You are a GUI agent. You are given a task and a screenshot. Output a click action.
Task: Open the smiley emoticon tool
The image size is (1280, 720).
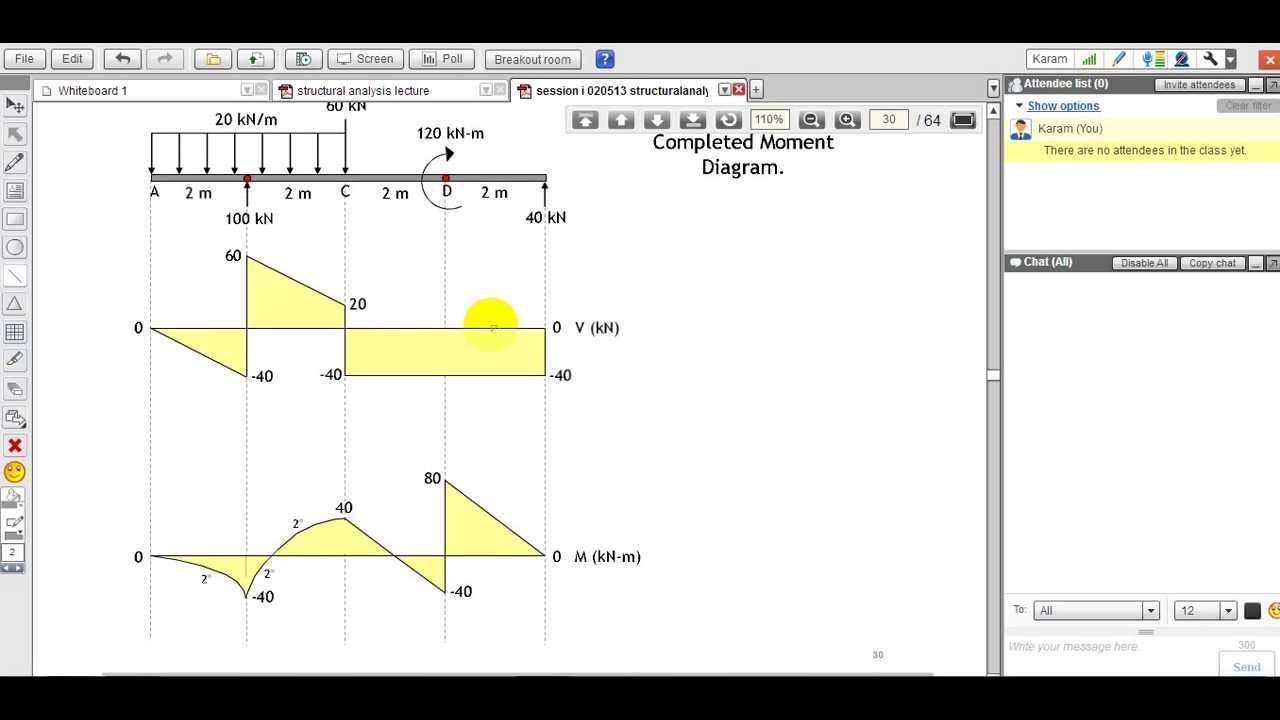point(15,472)
